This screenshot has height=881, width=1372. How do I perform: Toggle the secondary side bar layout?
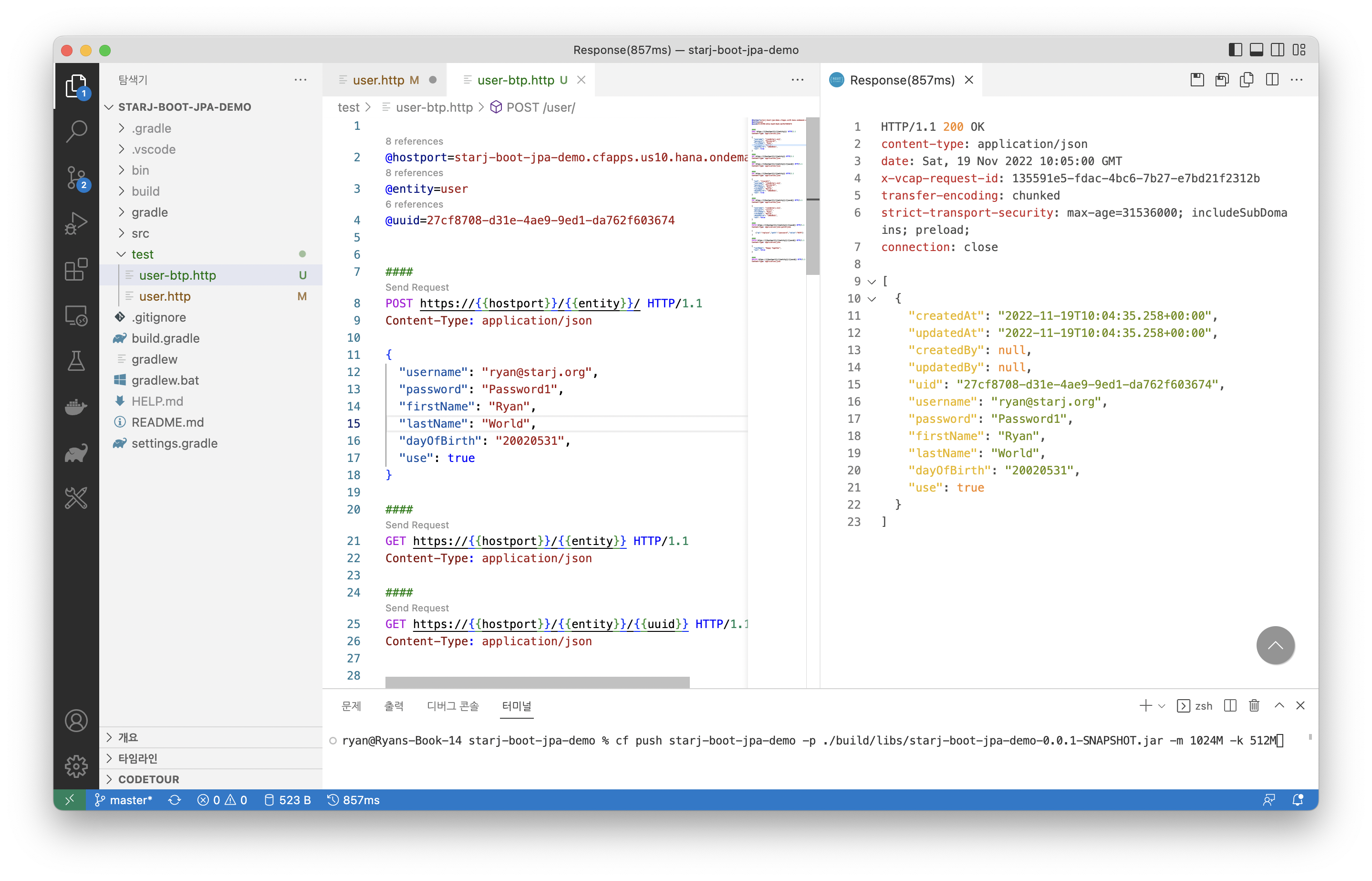point(1277,50)
